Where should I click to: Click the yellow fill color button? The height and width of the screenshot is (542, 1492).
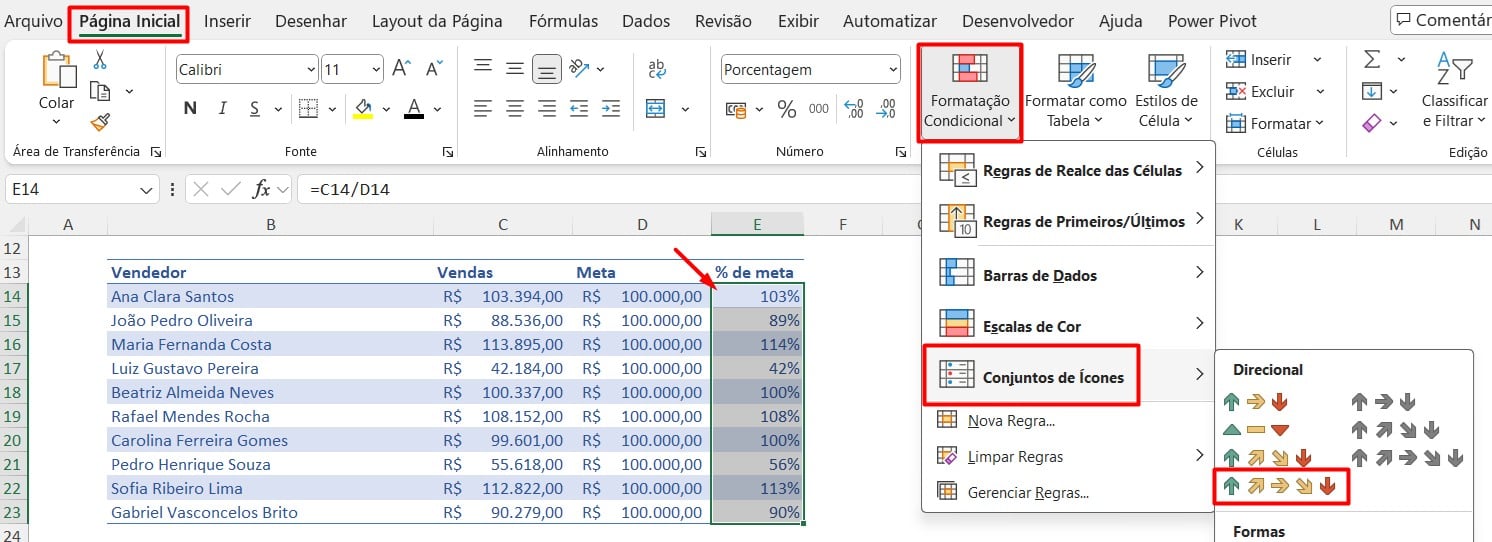(363, 109)
